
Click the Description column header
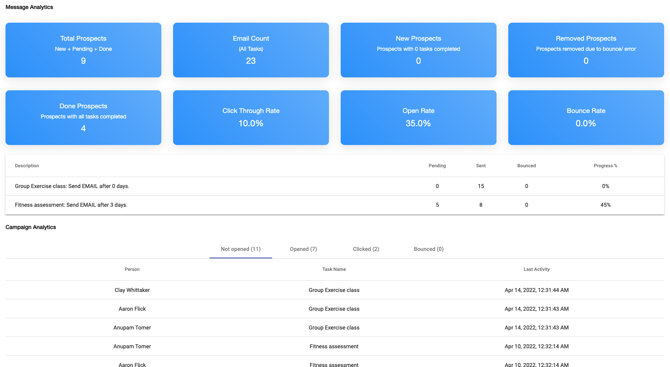27,166
